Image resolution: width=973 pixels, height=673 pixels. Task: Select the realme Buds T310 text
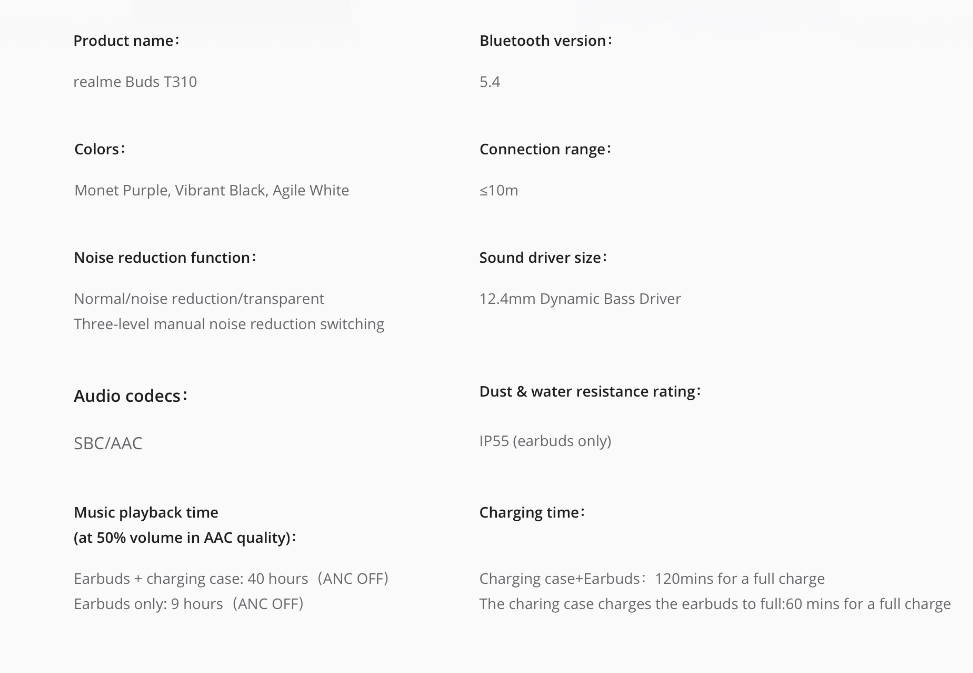pyautogui.click(x=135, y=82)
